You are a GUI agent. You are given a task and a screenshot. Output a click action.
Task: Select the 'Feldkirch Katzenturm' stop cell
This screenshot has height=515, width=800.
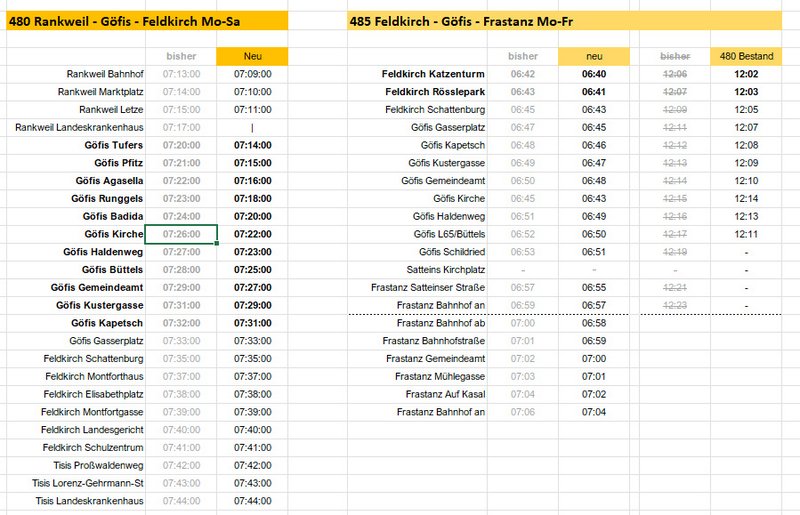(417, 74)
